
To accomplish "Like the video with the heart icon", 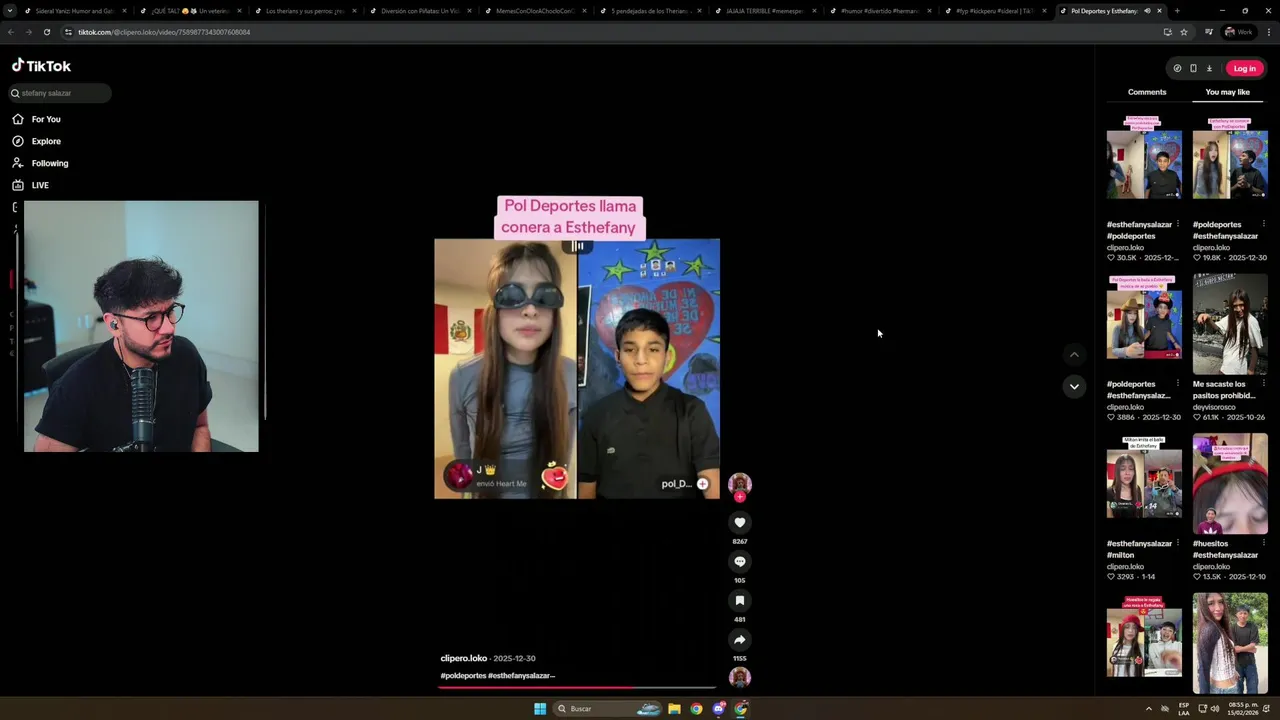I will (740, 522).
